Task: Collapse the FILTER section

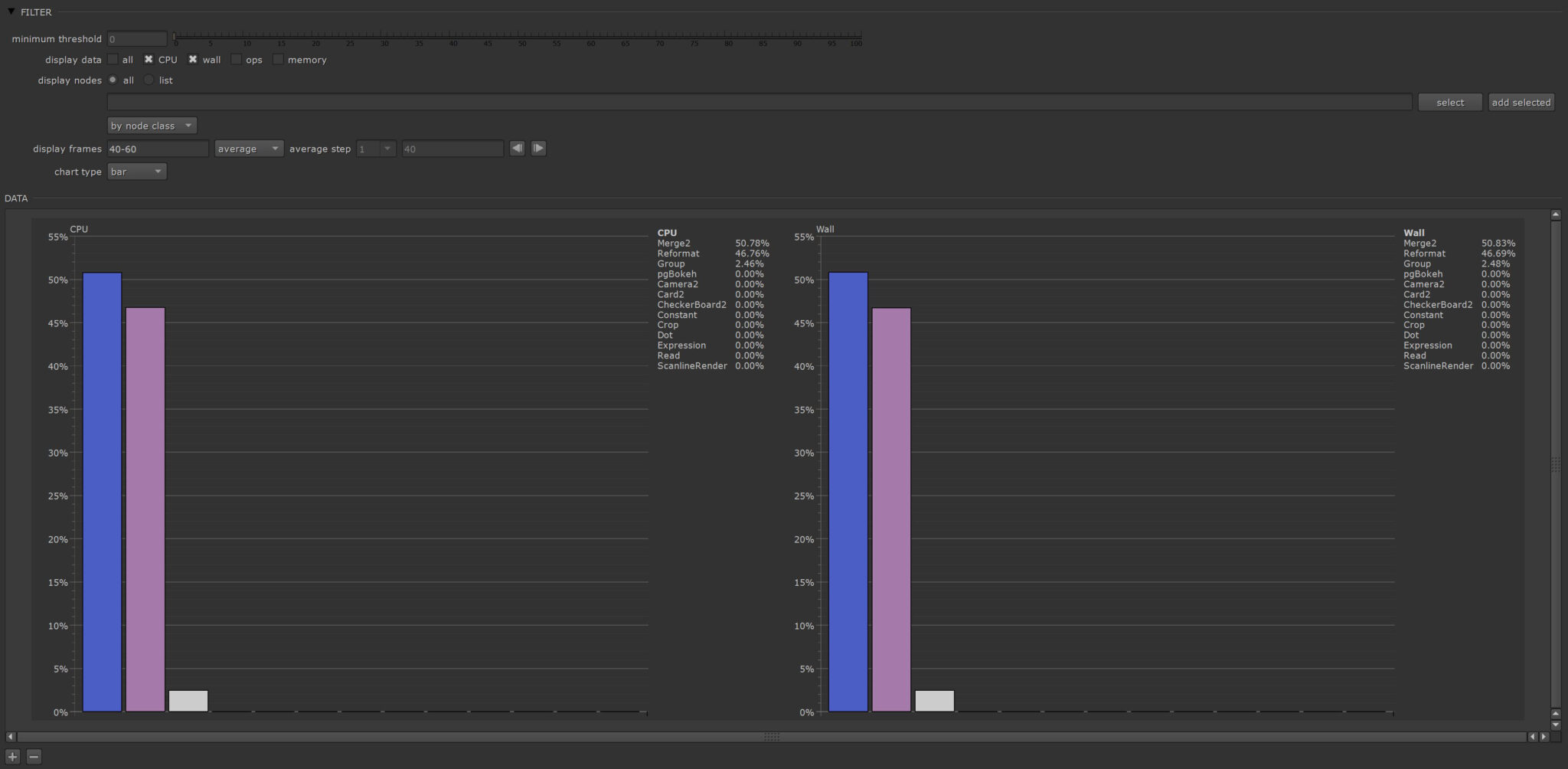Action: [x=10, y=11]
